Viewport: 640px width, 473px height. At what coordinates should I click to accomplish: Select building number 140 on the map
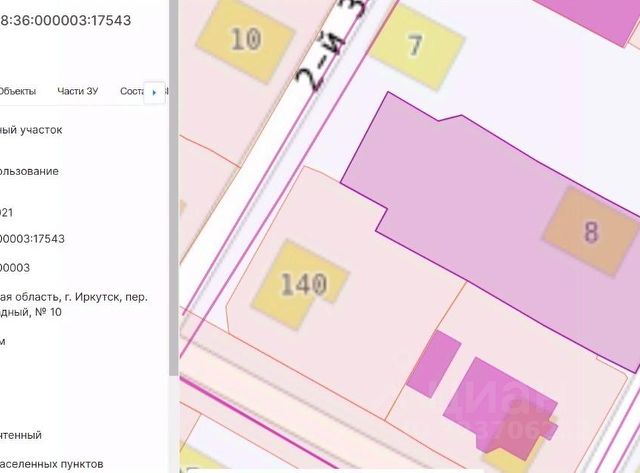point(300,284)
